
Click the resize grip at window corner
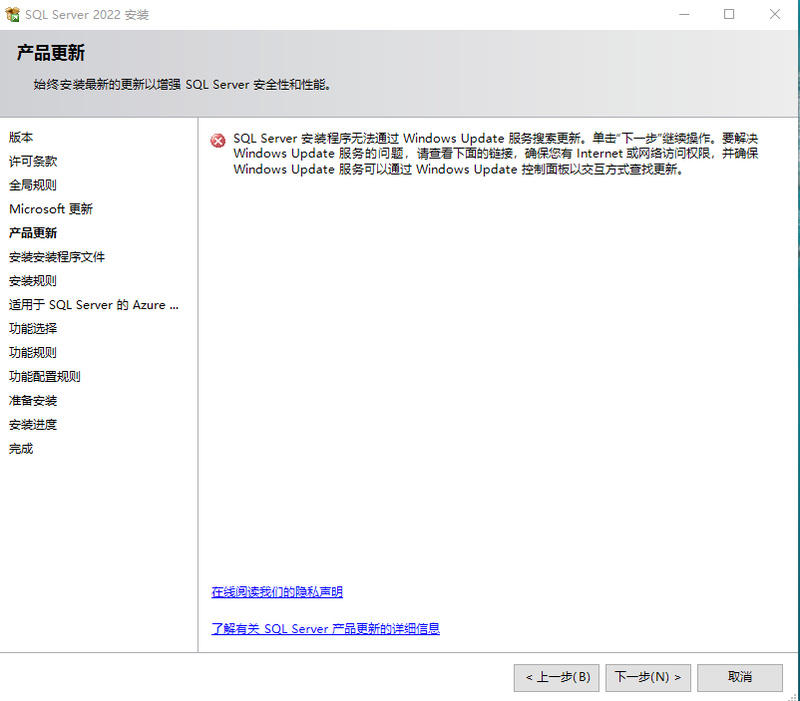point(792,696)
